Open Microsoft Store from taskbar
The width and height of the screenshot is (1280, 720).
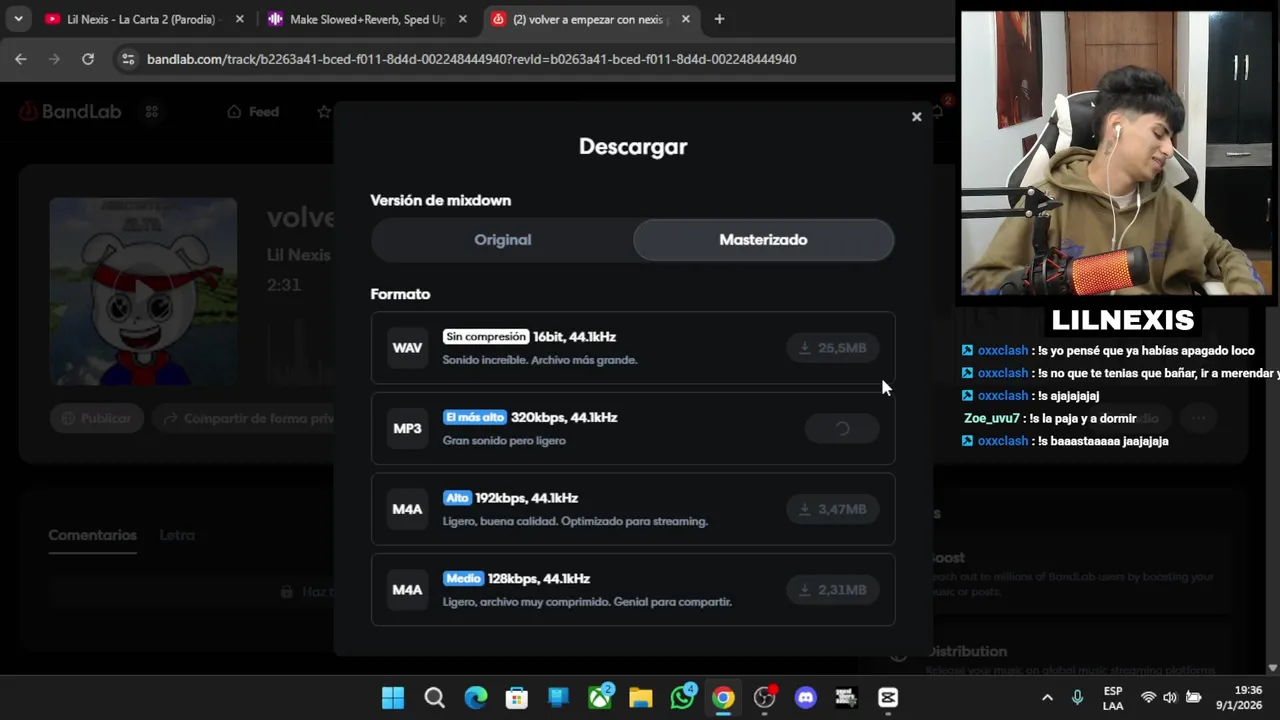point(517,697)
